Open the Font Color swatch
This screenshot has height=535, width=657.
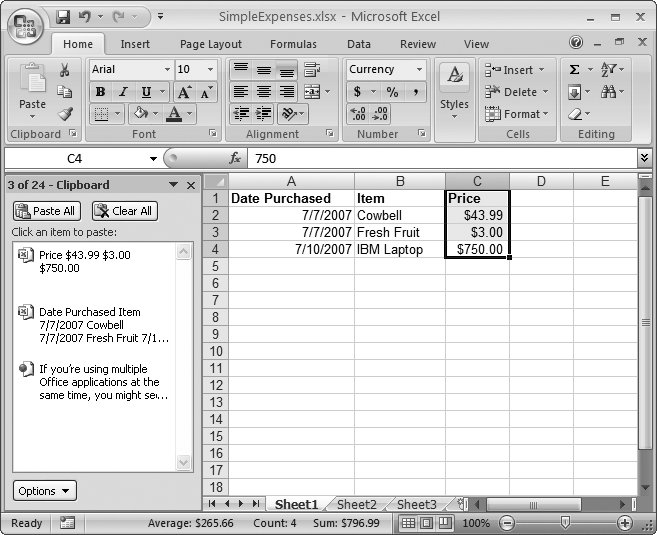coord(174,114)
